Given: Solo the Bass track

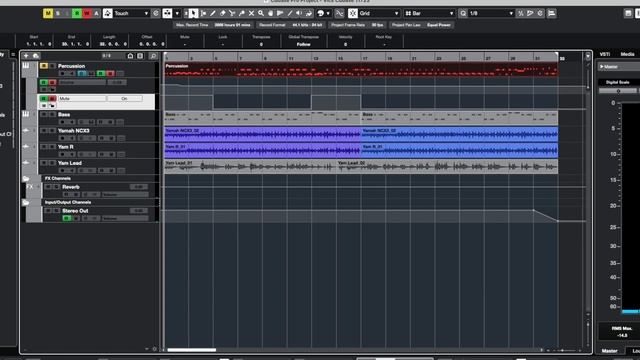Looking at the screenshot, I should [52, 114].
